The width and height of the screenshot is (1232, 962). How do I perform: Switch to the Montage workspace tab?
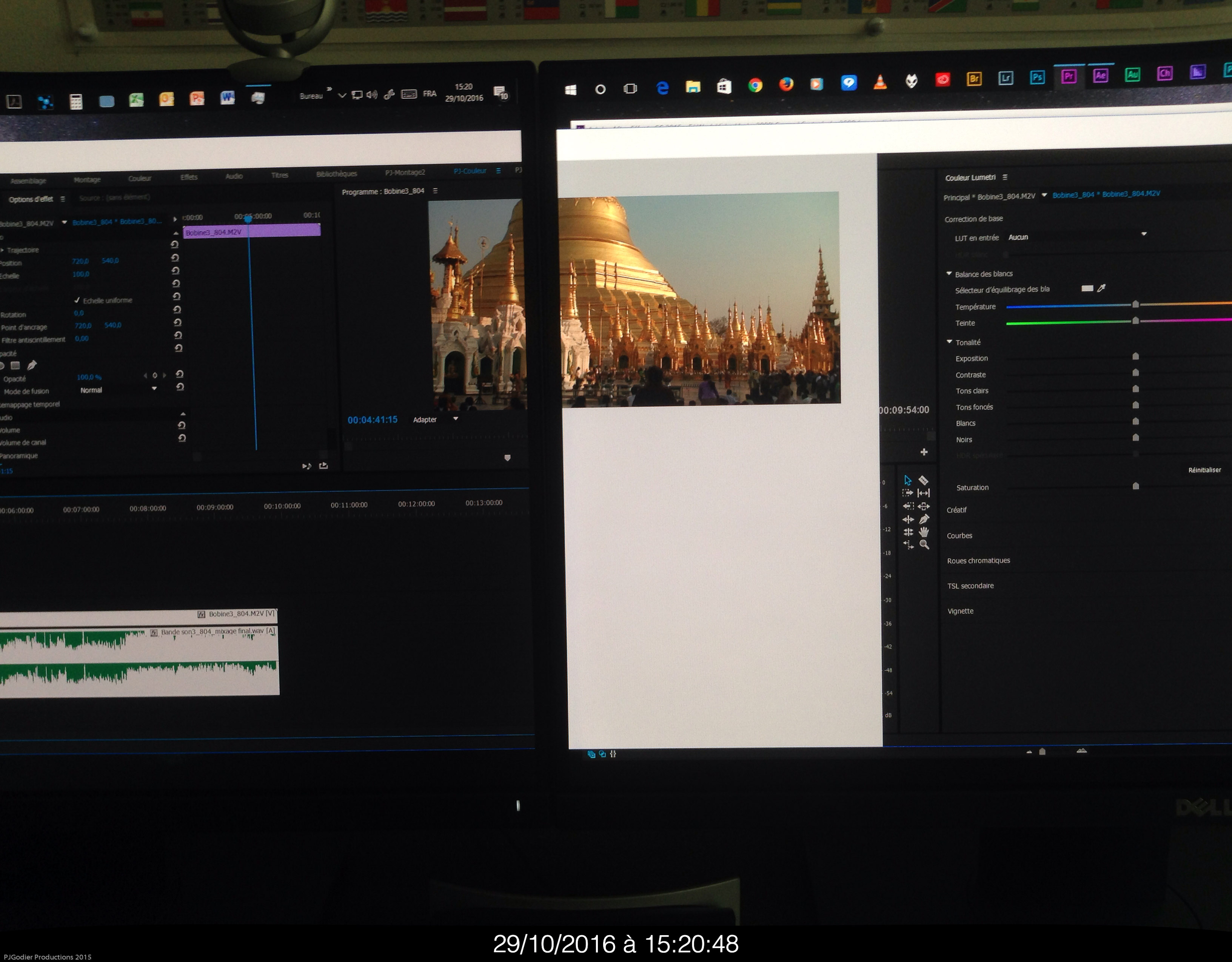pos(87,179)
